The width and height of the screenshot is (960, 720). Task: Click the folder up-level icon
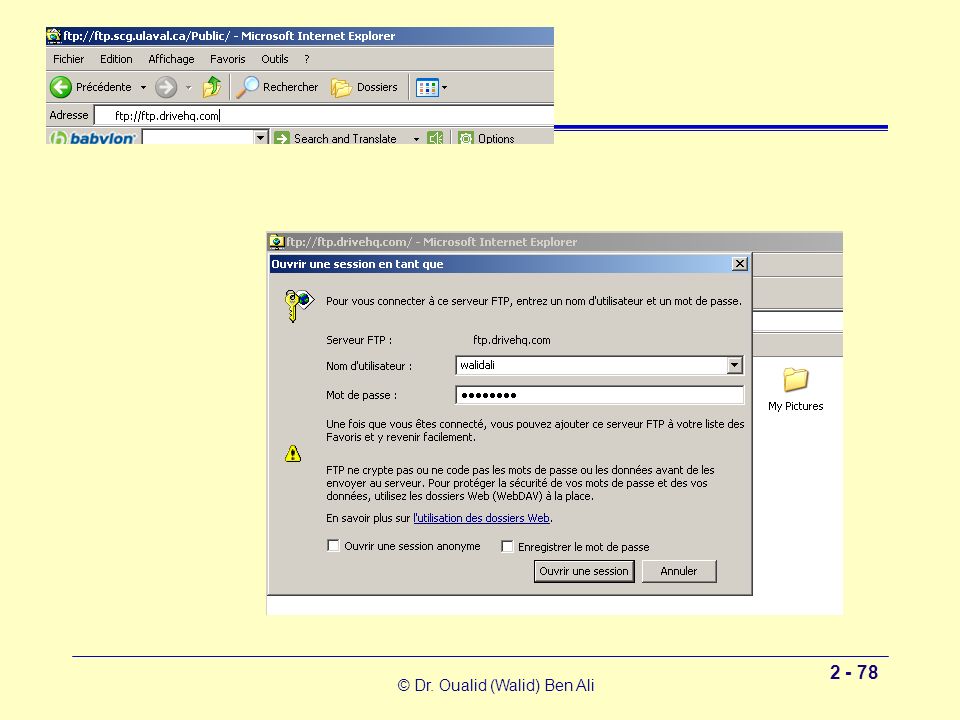(x=212, y=87)
